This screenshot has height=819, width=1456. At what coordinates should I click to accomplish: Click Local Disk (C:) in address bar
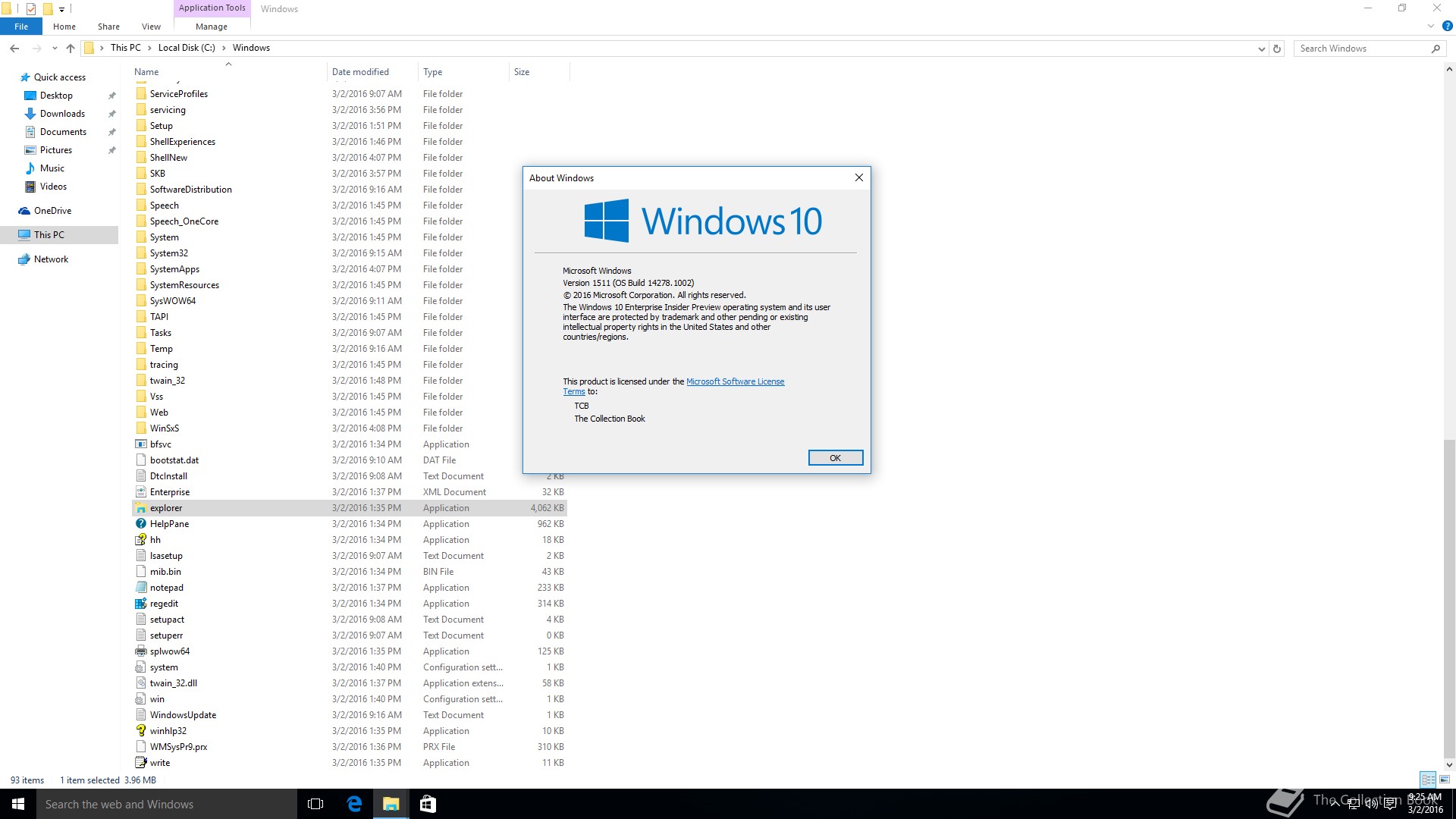point(187,48)
